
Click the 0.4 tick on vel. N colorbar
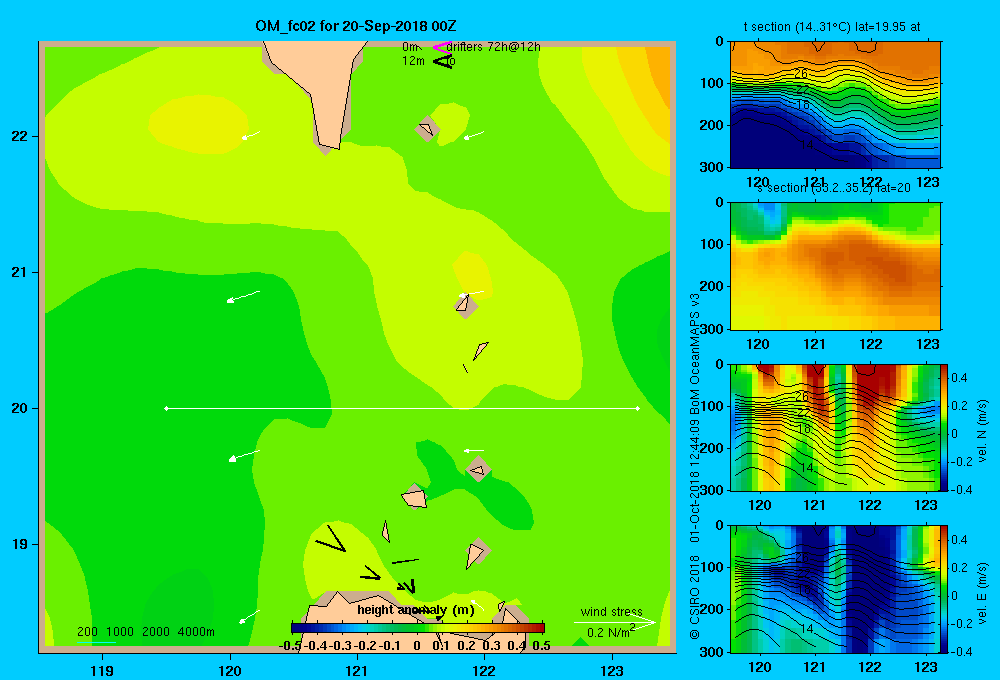coord(959,378)
